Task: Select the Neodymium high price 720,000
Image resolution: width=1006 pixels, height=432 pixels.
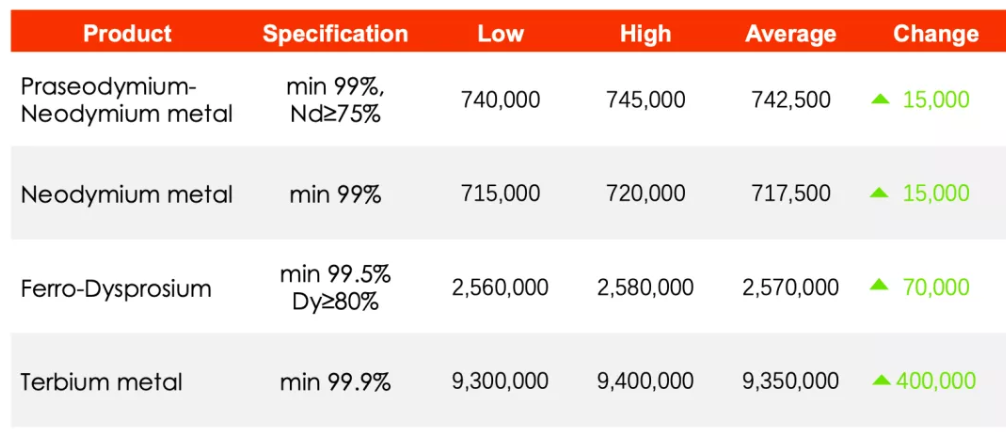Action: [x=645, y=193]
